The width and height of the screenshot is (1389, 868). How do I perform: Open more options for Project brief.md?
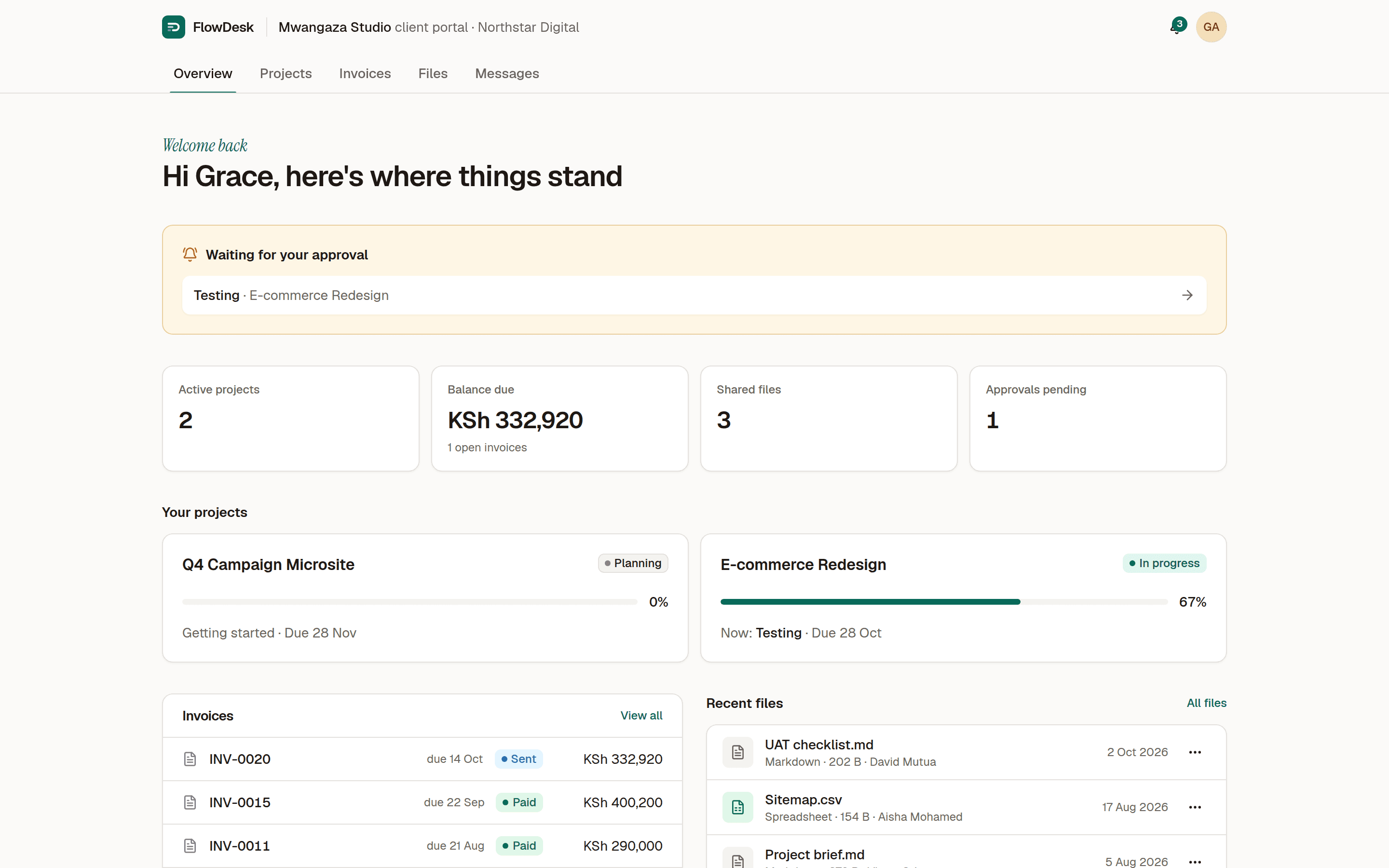pos(1195,862)
